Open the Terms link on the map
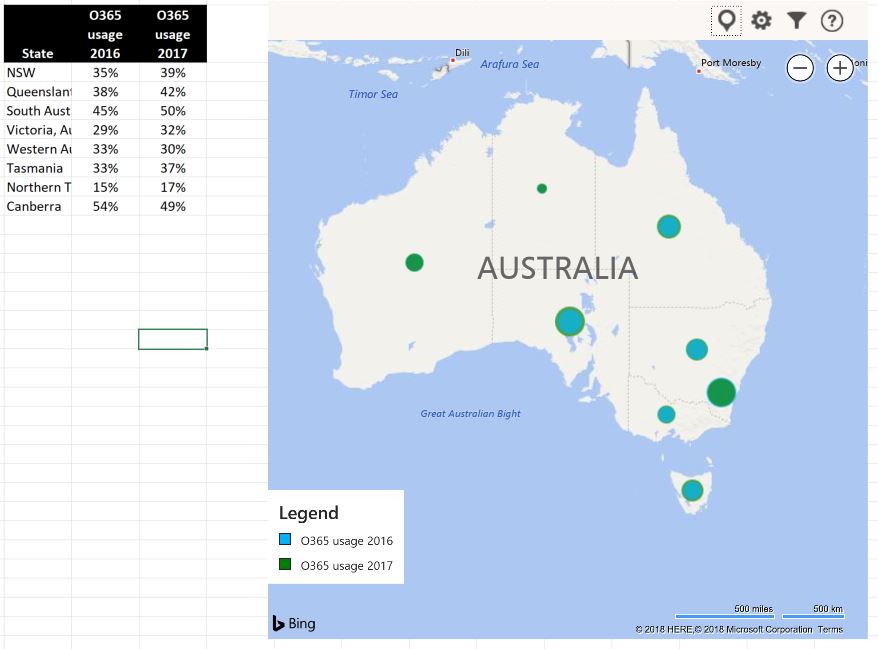 click(830, 629)
